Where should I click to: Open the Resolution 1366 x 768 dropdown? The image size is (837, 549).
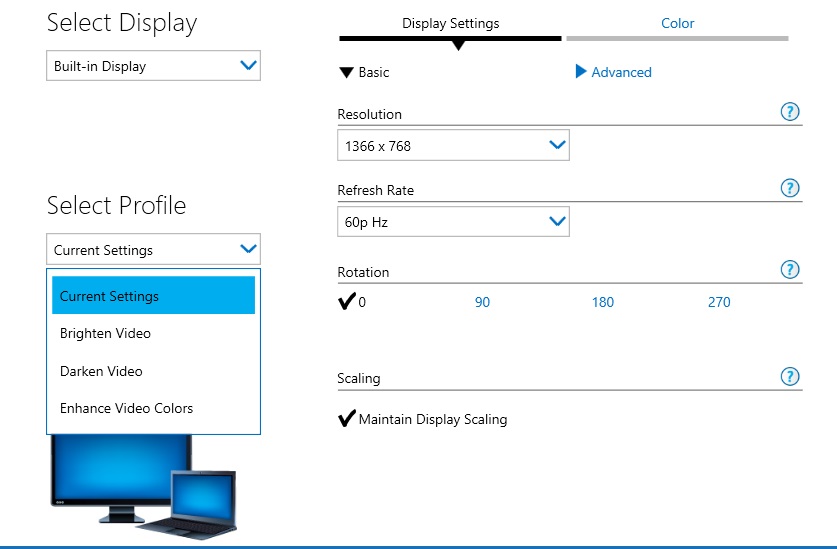[x=453, y=146]
